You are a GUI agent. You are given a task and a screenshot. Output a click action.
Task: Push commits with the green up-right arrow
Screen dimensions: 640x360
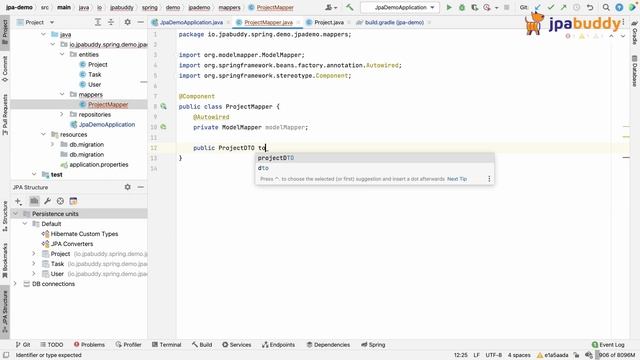[x=563, y=7]
